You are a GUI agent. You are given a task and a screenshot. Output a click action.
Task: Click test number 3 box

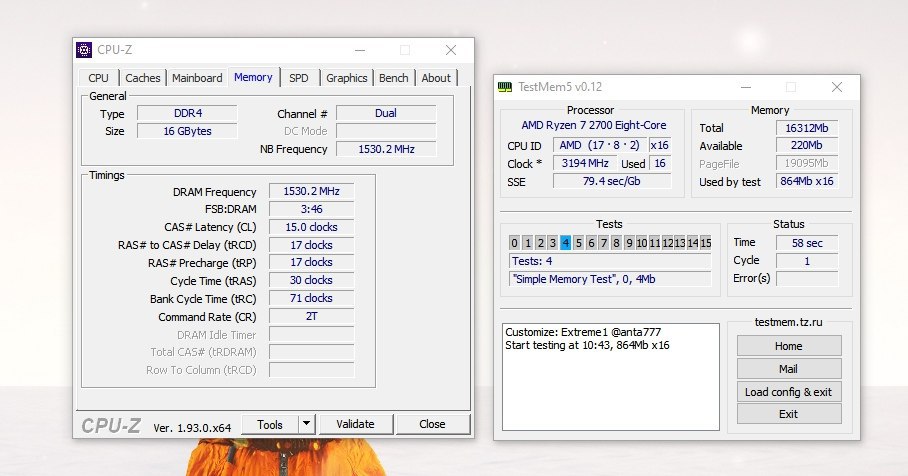pyautogui.click(x=553, y=243)
